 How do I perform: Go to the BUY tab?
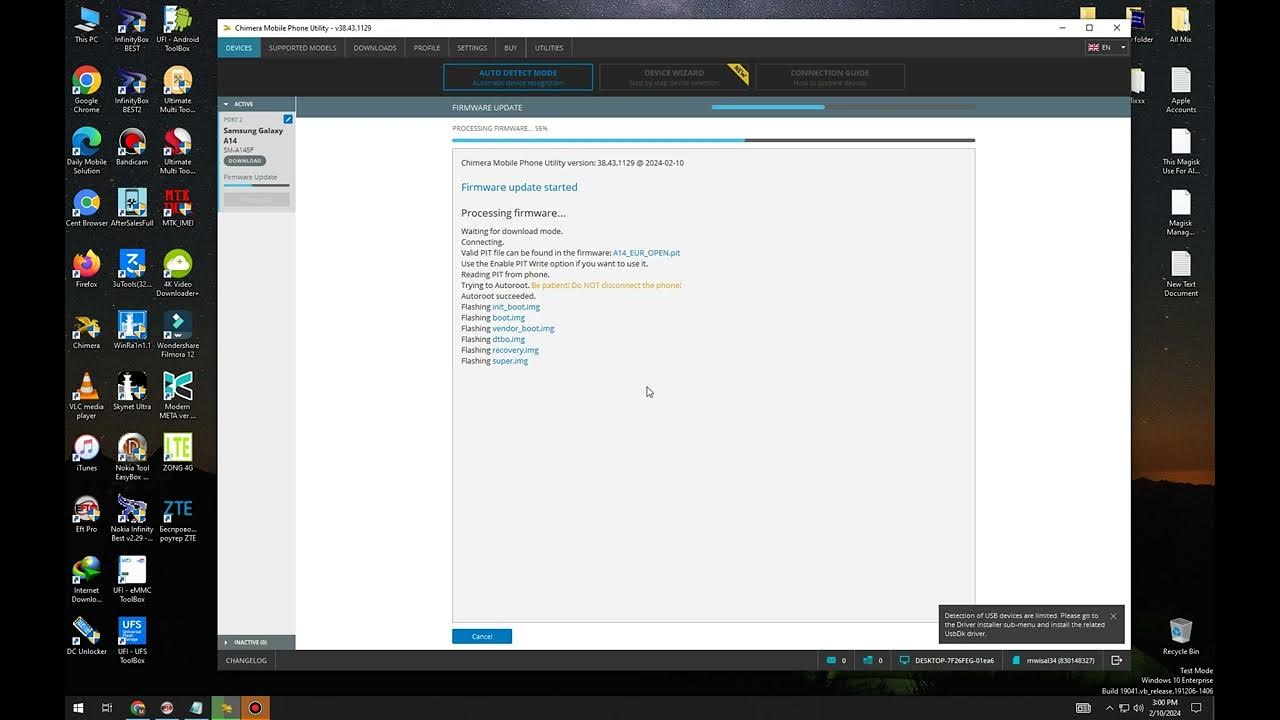click(511, 48)
